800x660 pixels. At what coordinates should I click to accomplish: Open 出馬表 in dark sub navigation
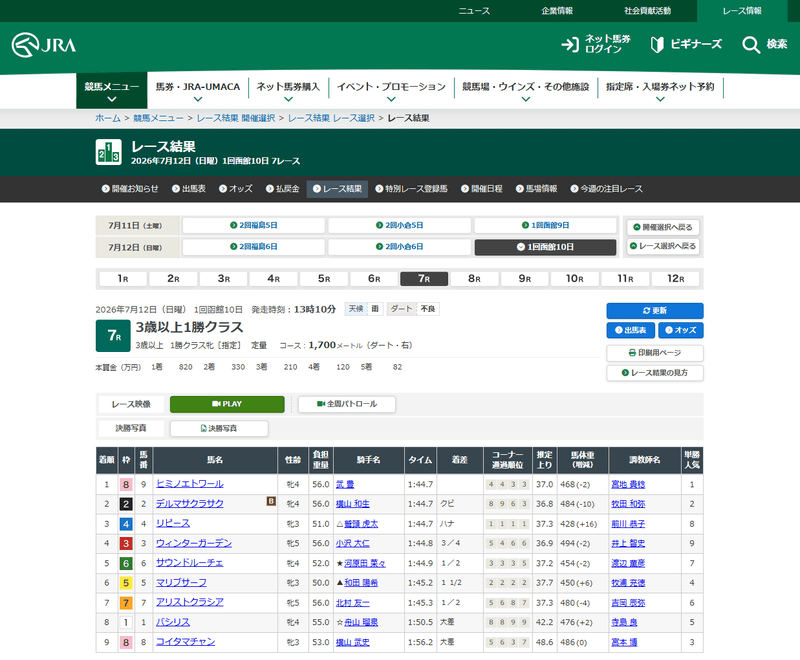[x=189, y=189]
